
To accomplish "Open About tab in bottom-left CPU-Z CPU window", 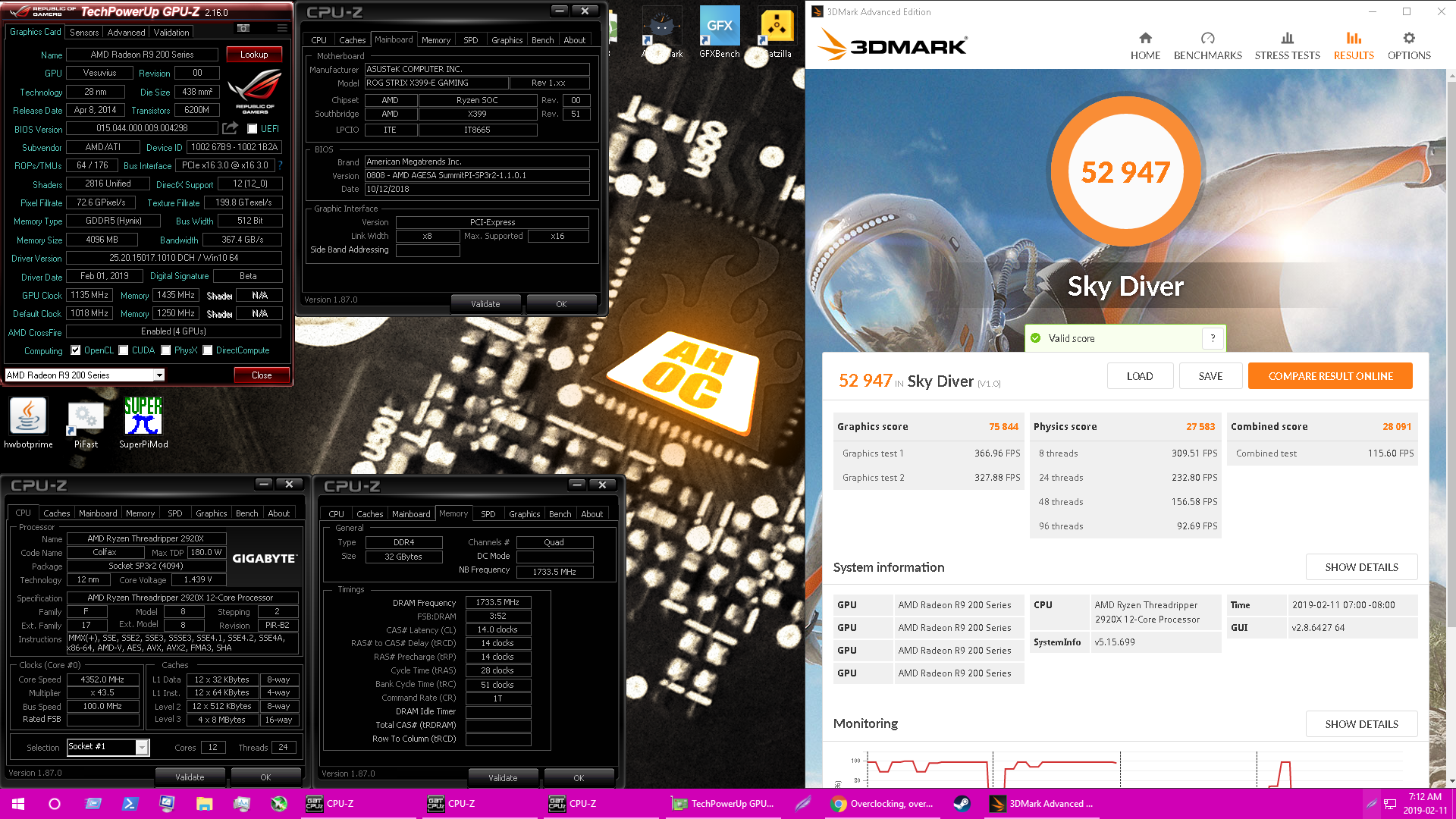I will [278, 513].
